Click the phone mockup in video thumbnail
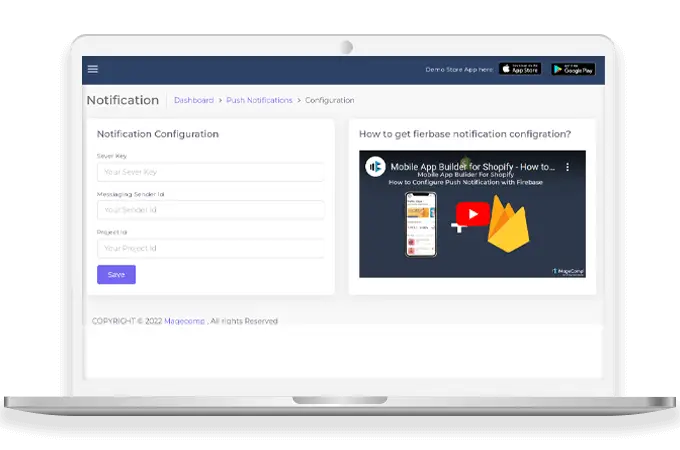The image size is (680, 450). [420, 225]
